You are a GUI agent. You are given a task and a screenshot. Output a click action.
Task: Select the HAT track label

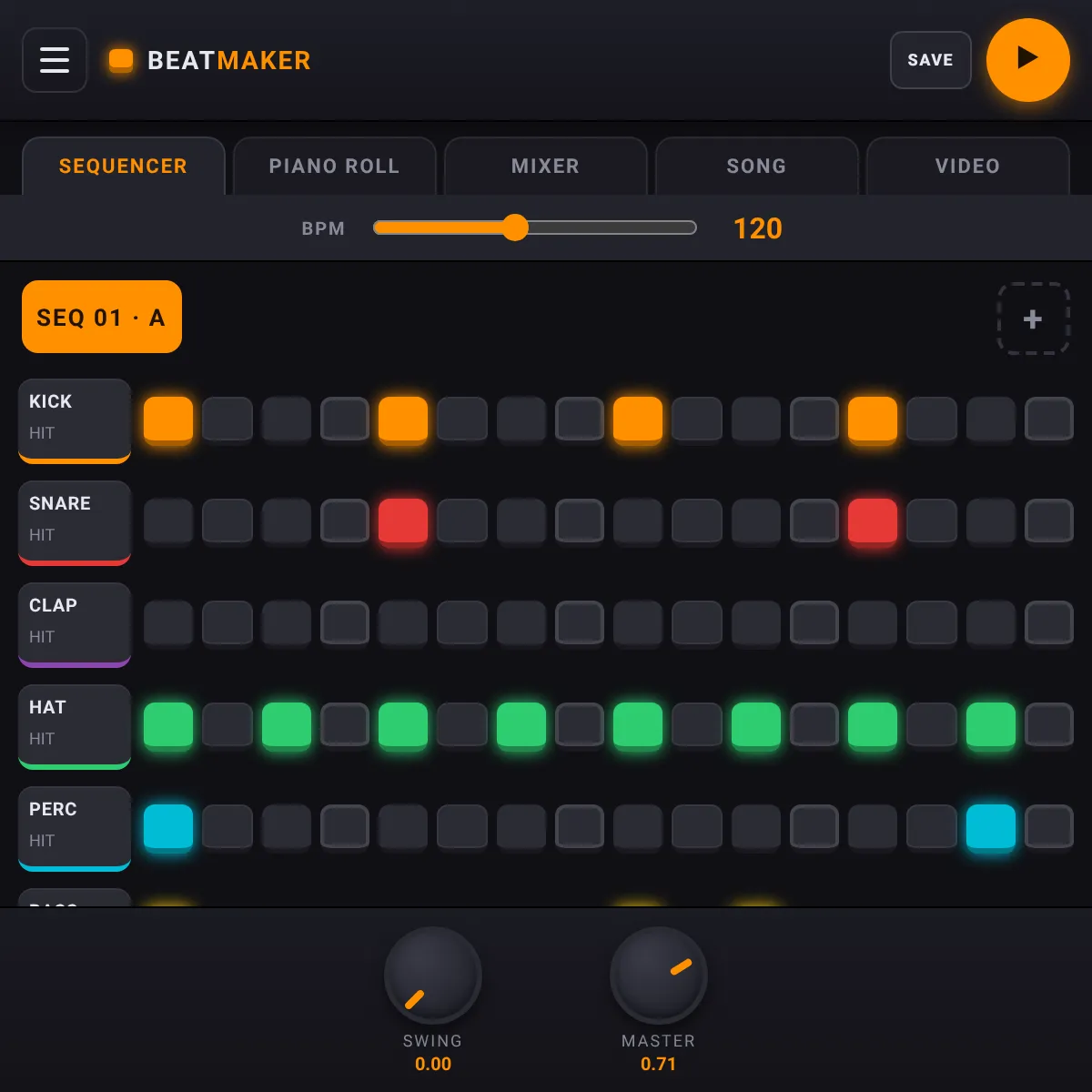coord(75,726)
